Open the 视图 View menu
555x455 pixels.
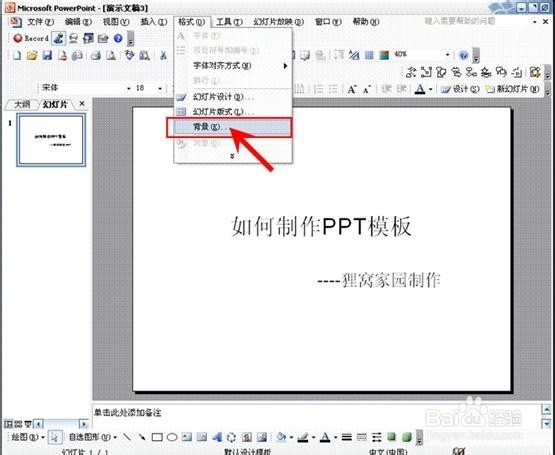tap(116, 22)
